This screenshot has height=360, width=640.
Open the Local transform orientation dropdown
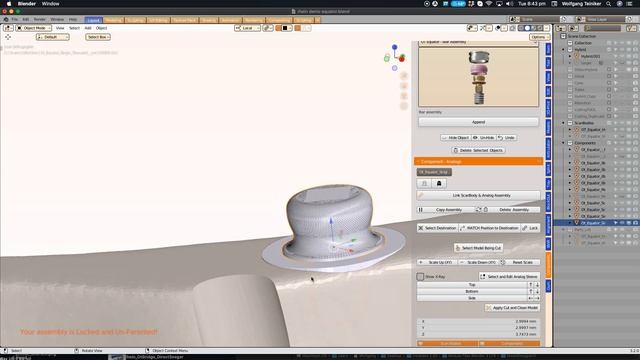pyautogui.click(x=247, y=28)
